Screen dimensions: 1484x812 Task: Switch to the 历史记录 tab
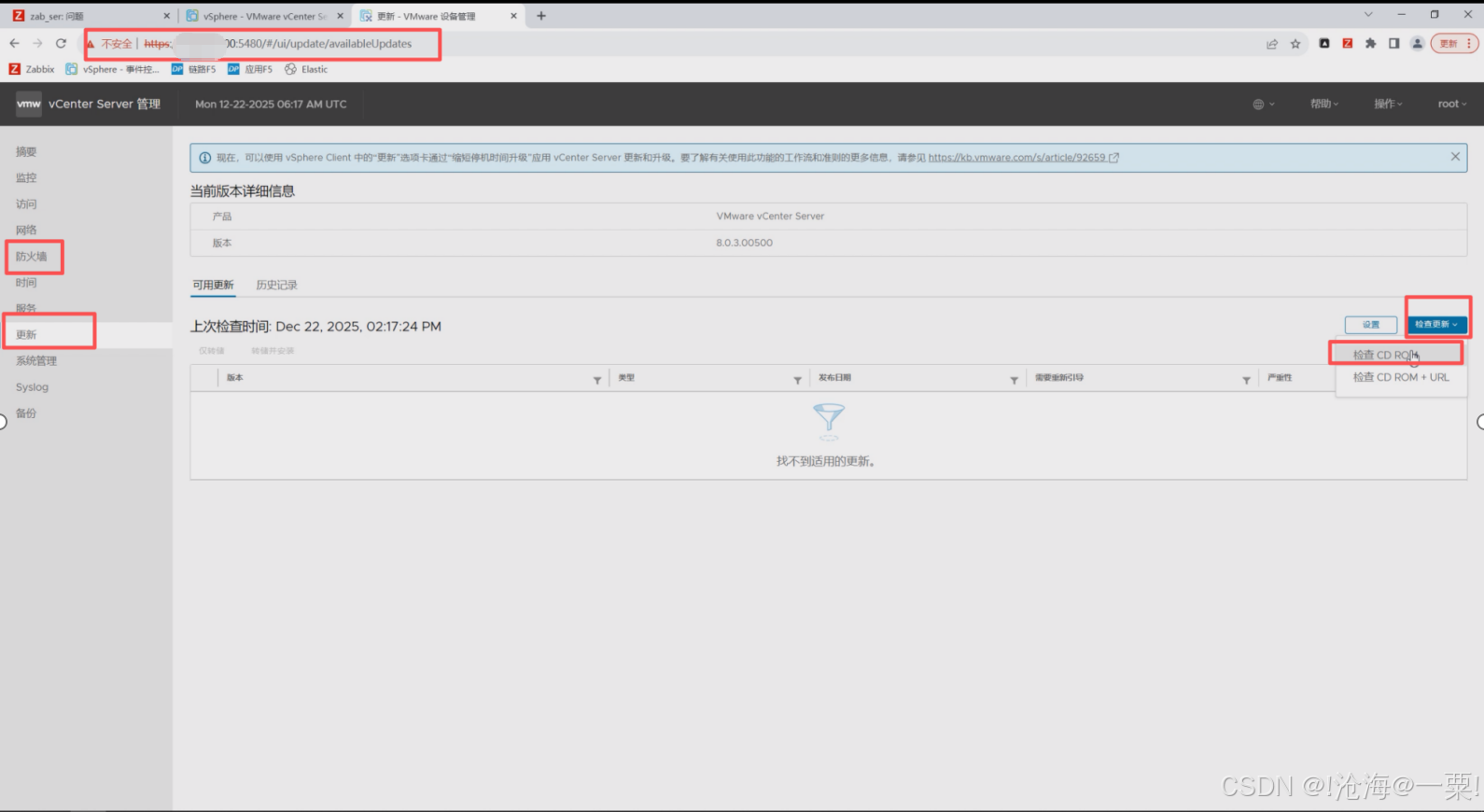[276, 285]
